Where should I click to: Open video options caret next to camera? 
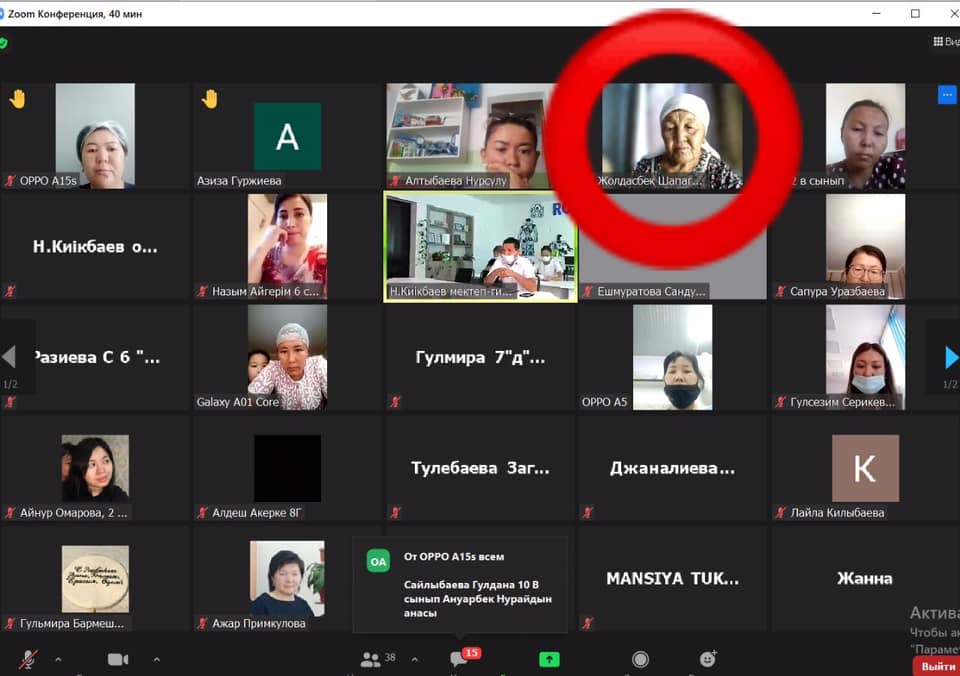pos(157,659)
